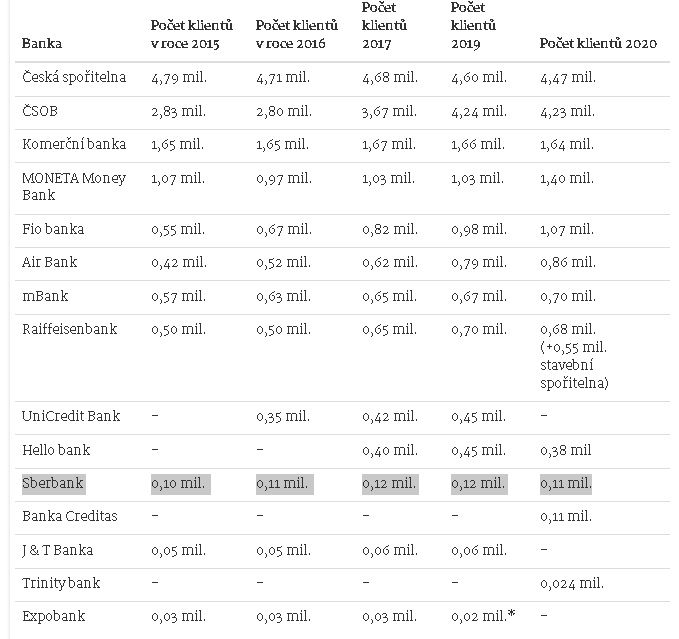
Task: Click Air Bank 2017 value 0,62 mil.
Action: click(x=390, y=262)
